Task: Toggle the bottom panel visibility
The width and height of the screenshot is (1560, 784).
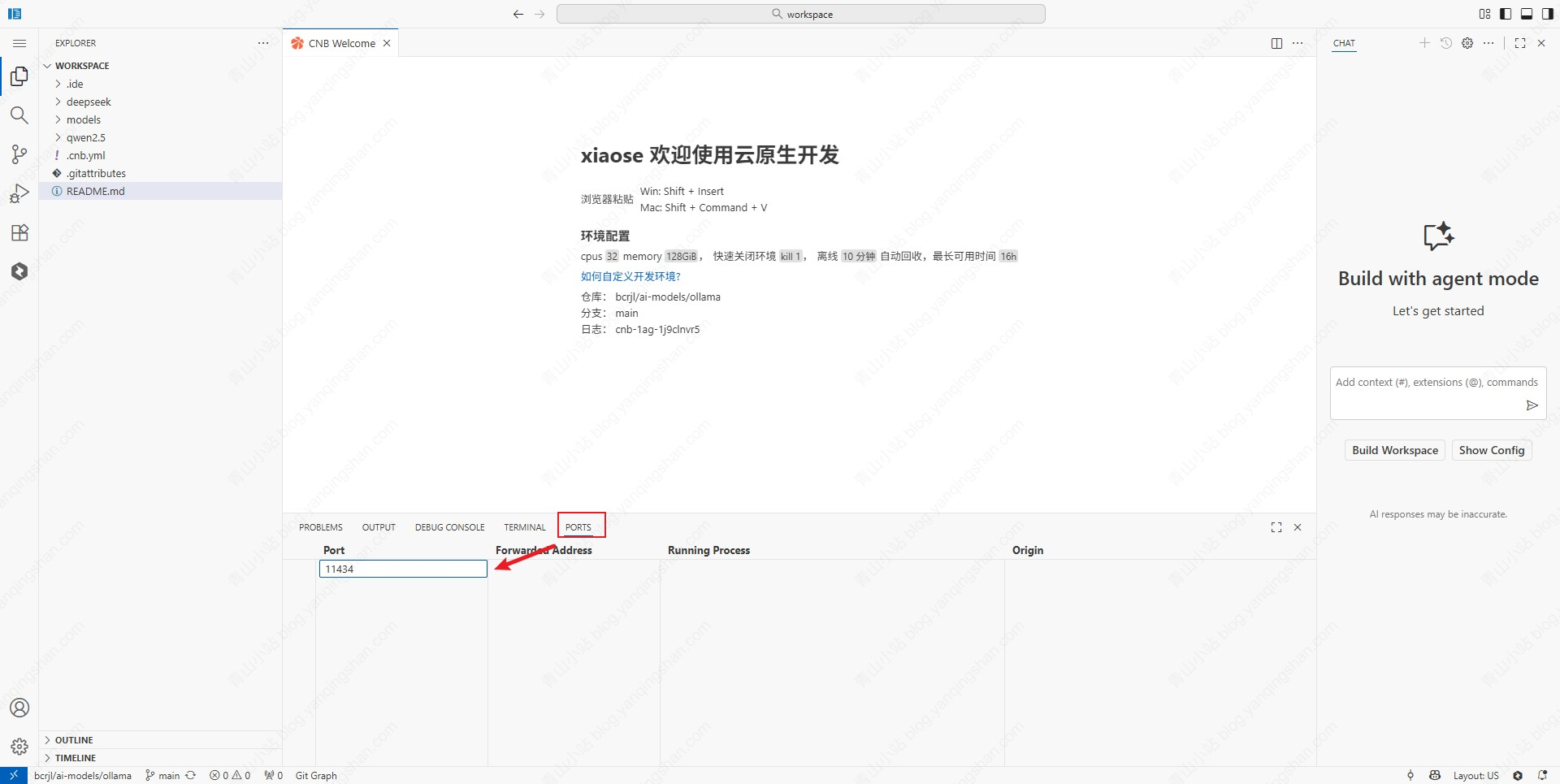Action: point(1527,14)
